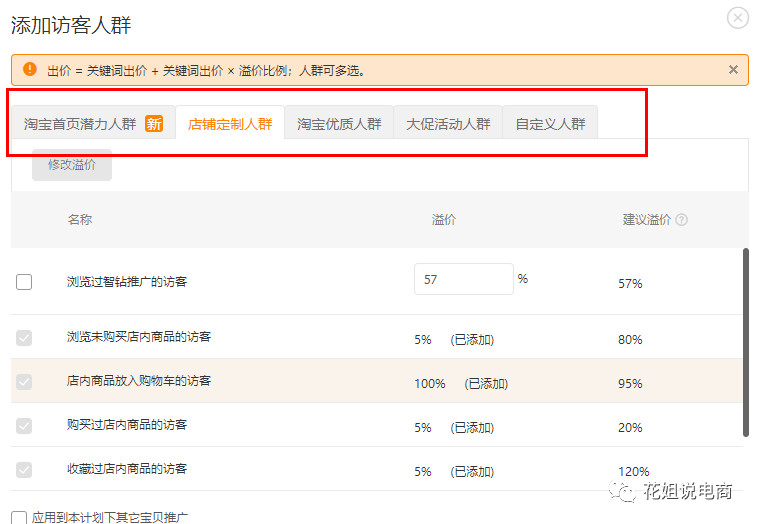Go to 大促活动人群 tab
The image size is (757, 524).
(448, 124)
